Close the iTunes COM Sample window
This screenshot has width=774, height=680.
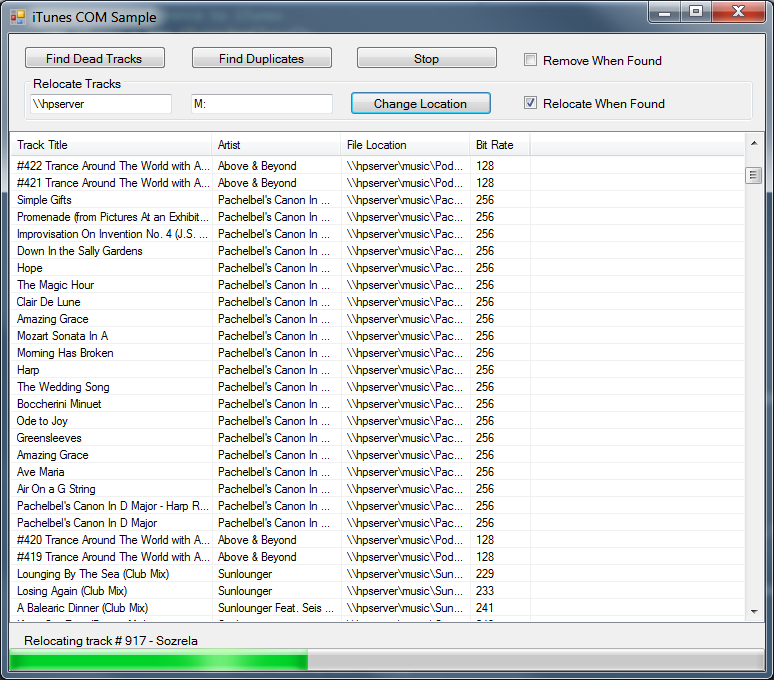[738, 12]
